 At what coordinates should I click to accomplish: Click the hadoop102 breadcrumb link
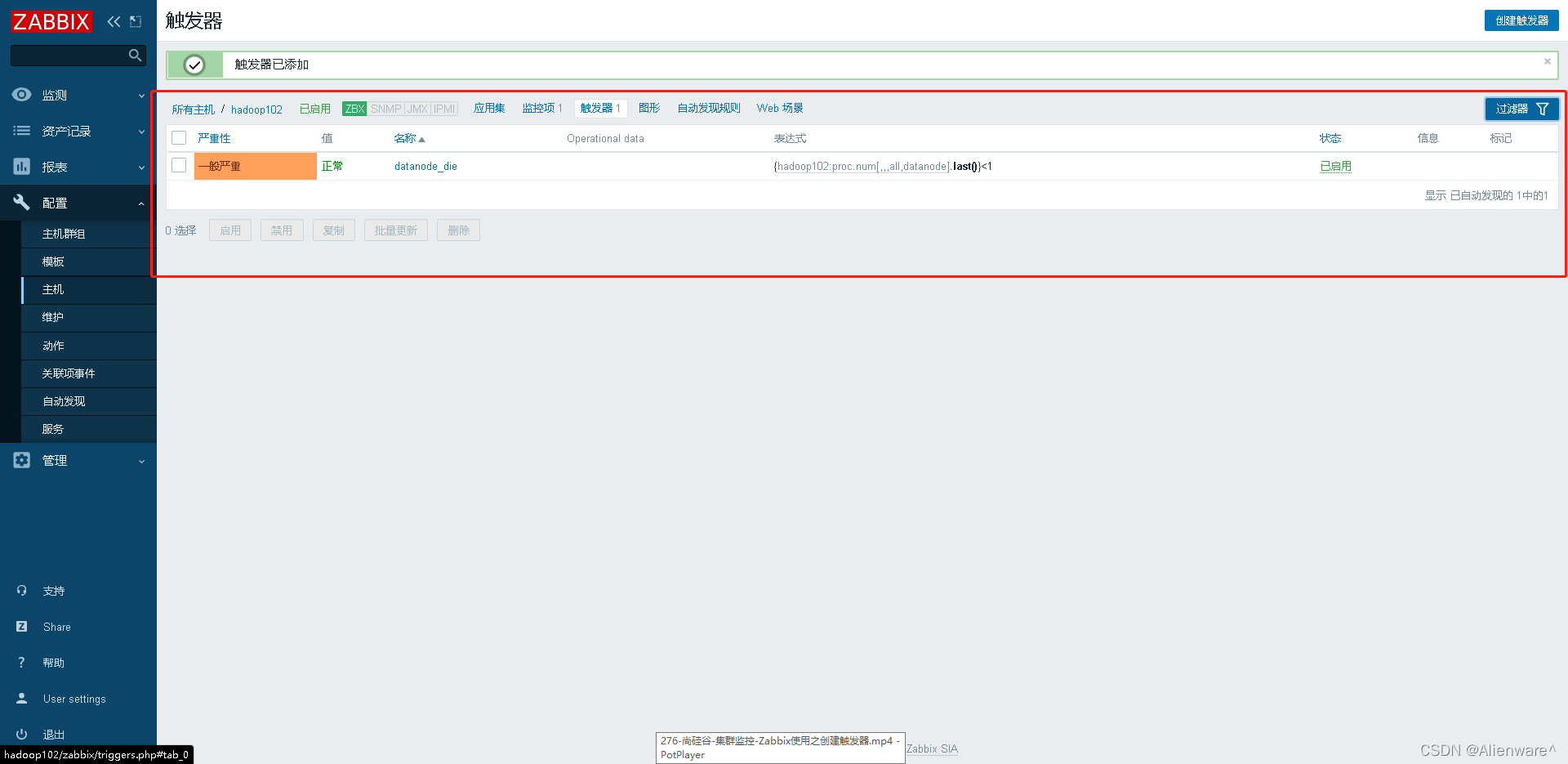pos(256,109)
